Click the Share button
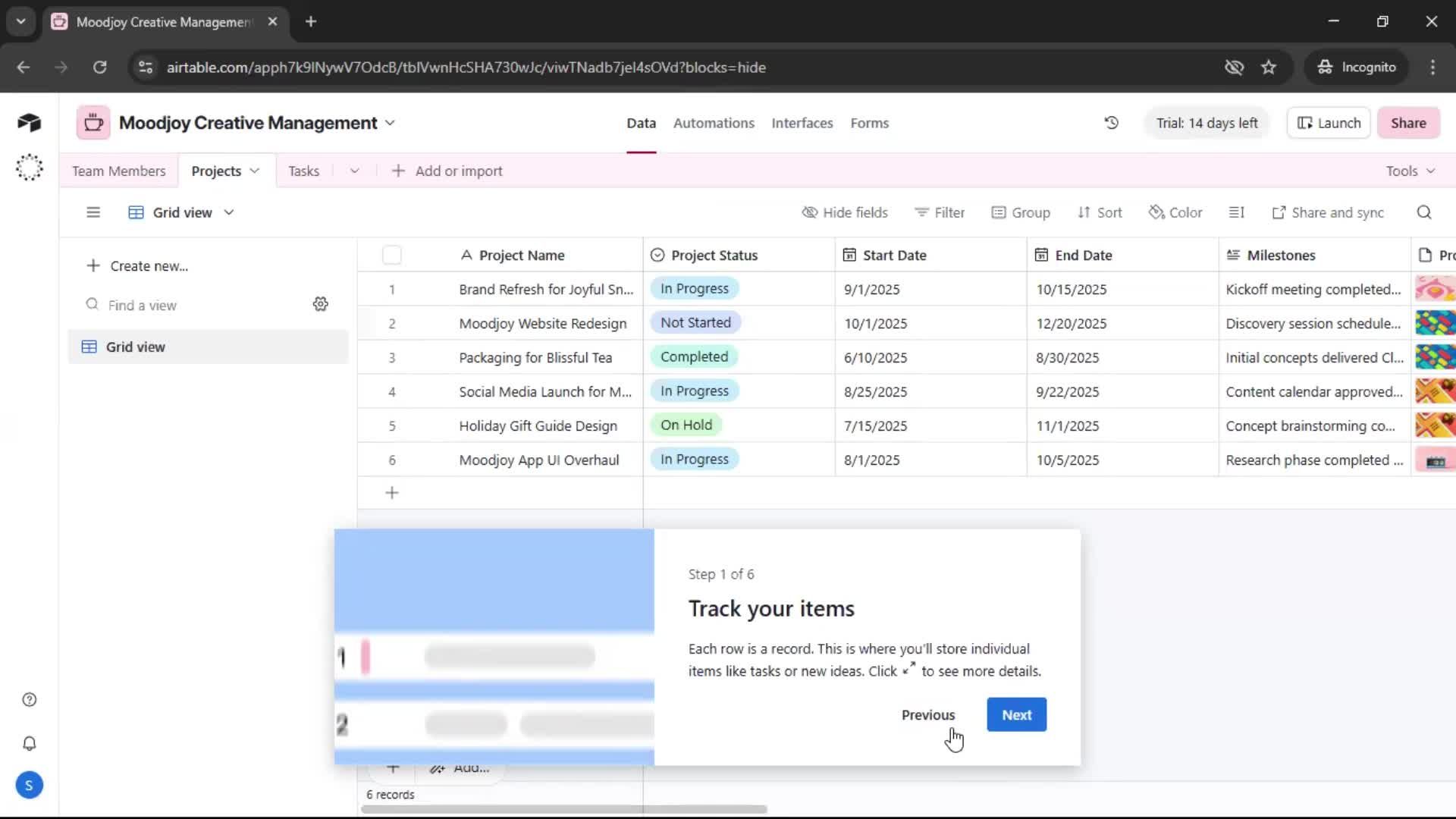This screenshot has height=819, width=1456. click(1408, 123)
